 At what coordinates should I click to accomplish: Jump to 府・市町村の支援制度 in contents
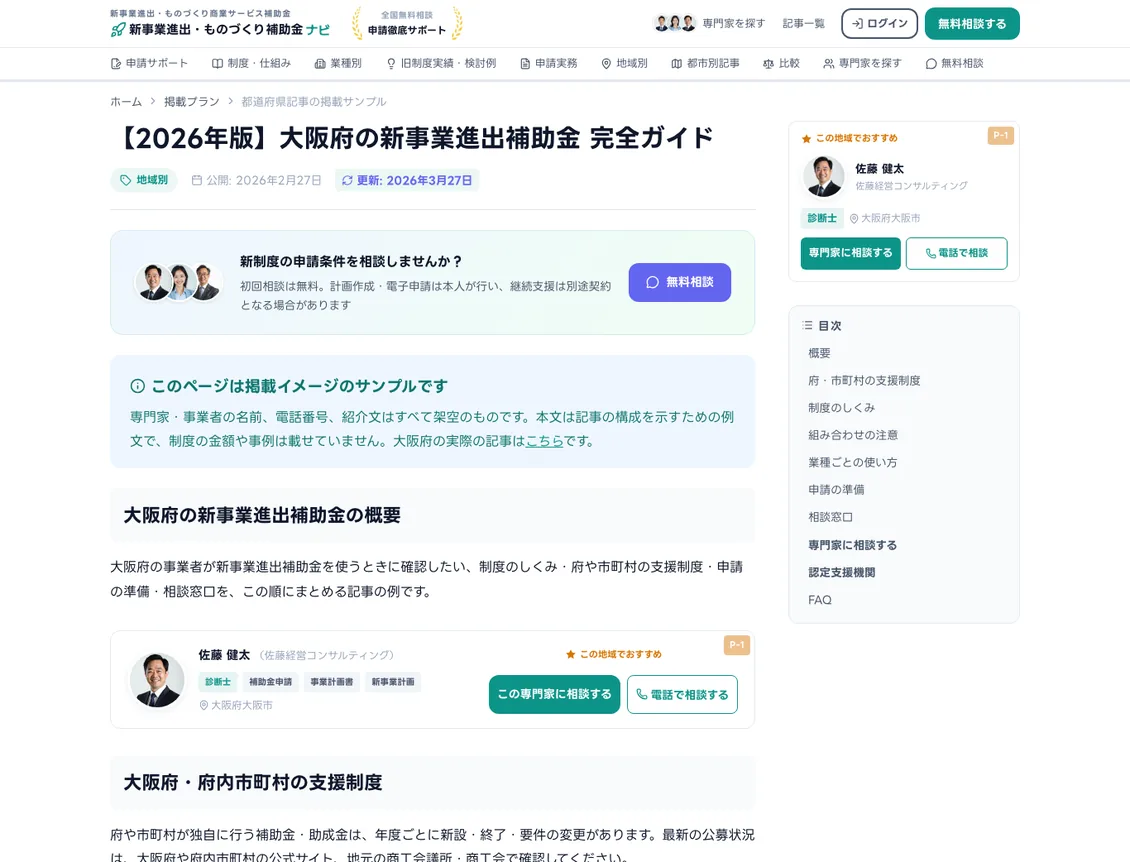pyautogui.click(x=864, y=381)
